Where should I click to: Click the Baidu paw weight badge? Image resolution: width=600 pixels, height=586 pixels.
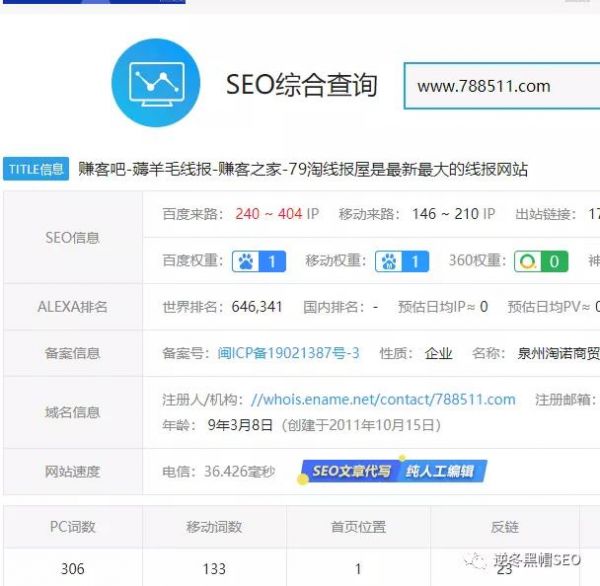point(259,262)
